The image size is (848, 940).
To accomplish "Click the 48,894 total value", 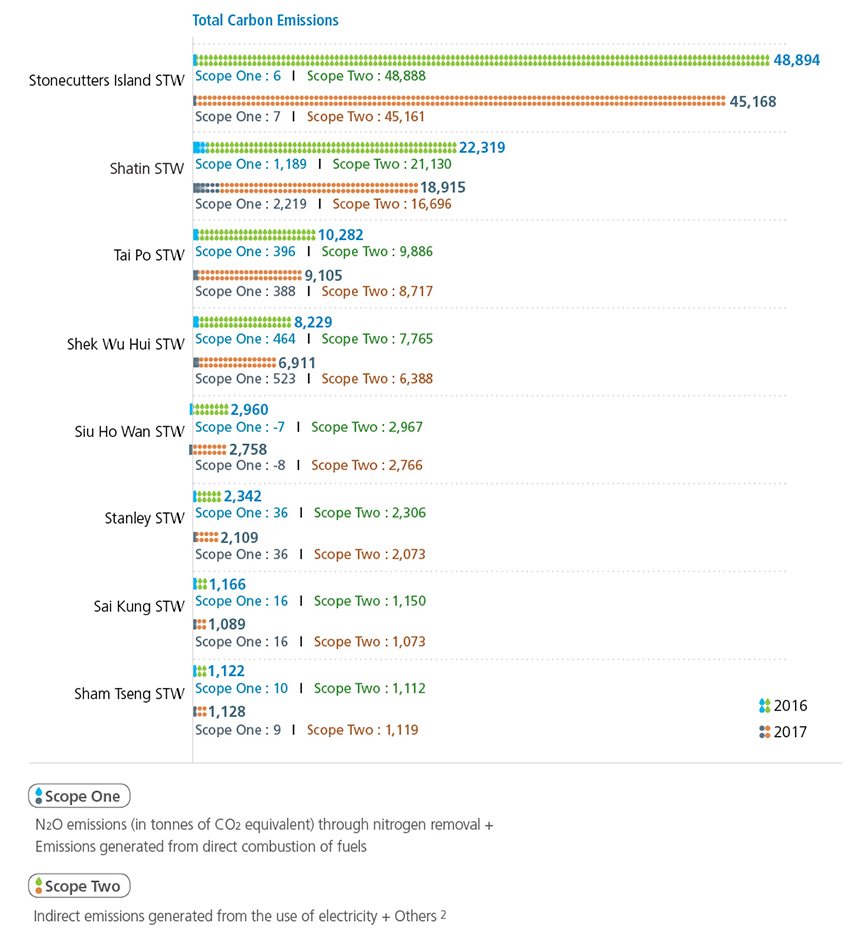I will (796, 60).
